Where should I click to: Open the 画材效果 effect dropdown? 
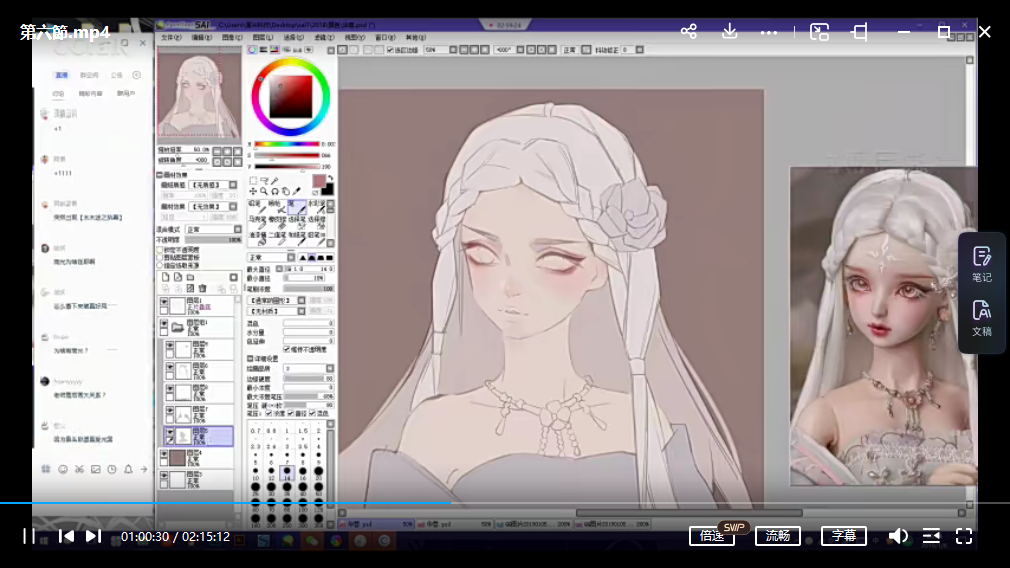tap(213, 207)
